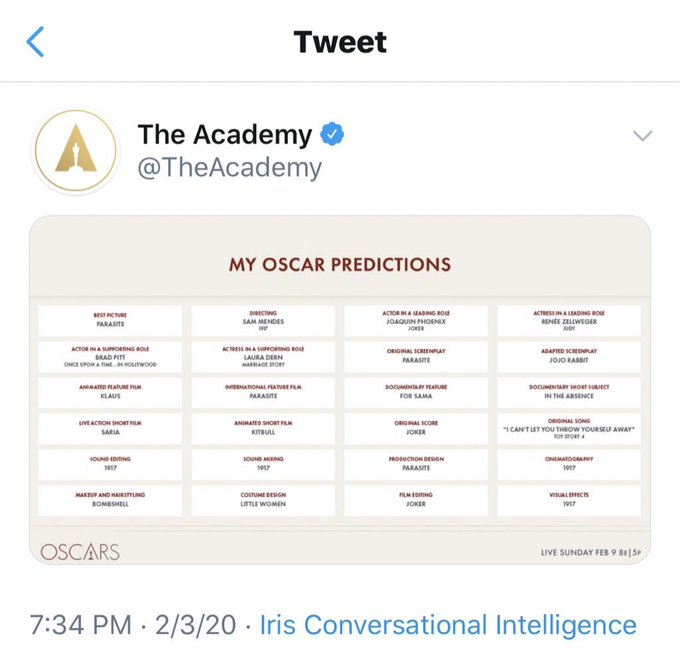680x657 pixels.
Task: Click the Oscars logo in image
Action: 80,551
